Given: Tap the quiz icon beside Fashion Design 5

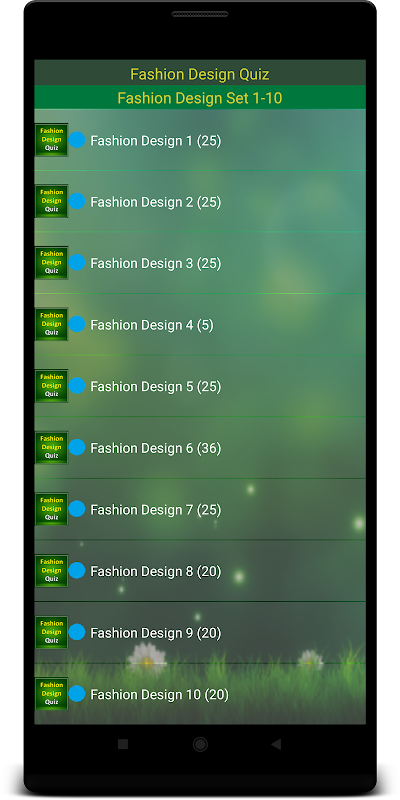Looking at the screenshot, I should coord(52,386).
